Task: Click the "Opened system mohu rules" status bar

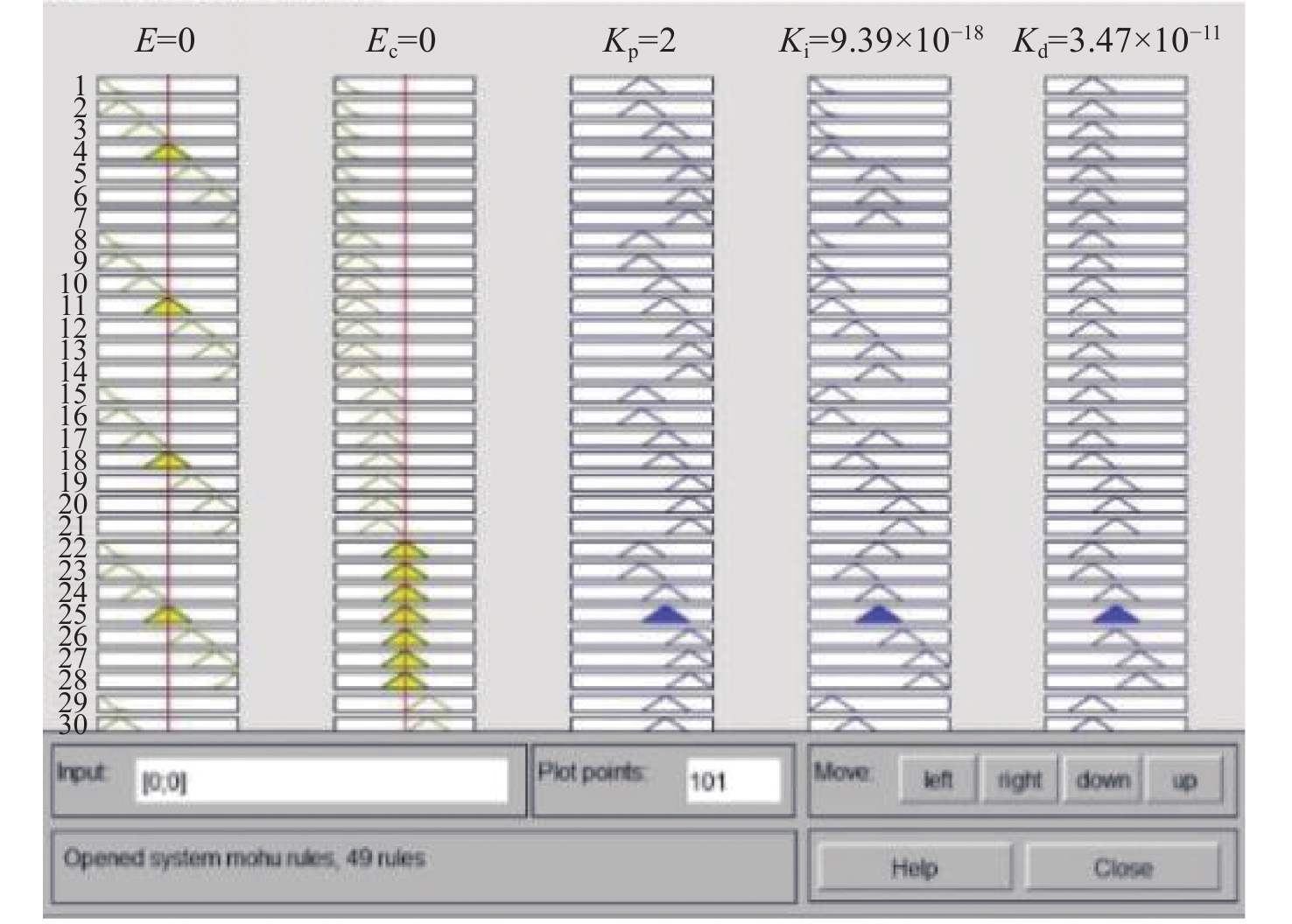Action: 424,866
